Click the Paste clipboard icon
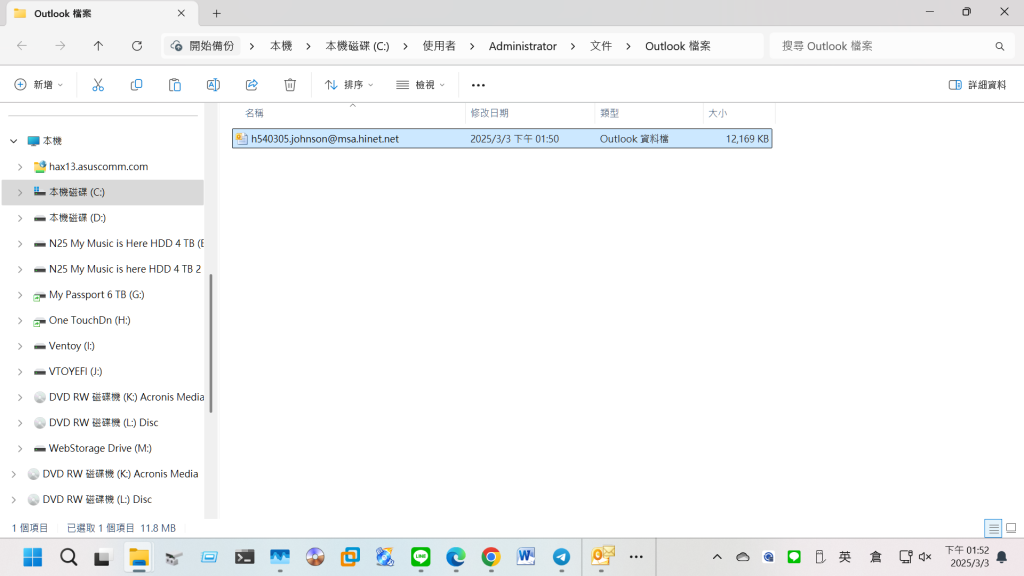This screenshot has height=576, width=1024. (175, 85)
